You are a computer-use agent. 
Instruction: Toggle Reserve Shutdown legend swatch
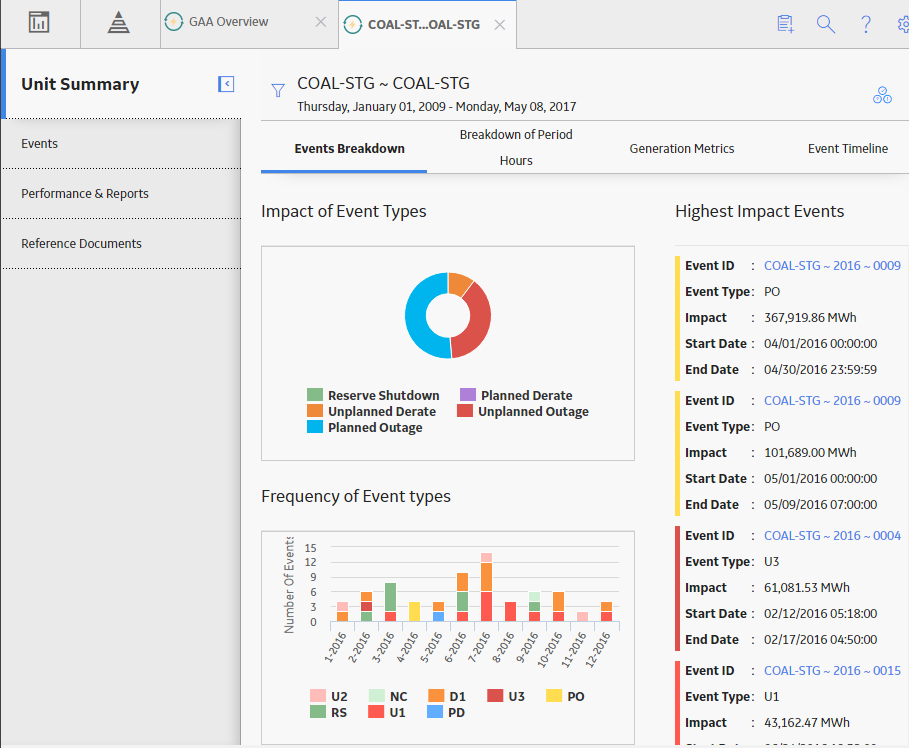pyautogui.click(x=315, y=395)
